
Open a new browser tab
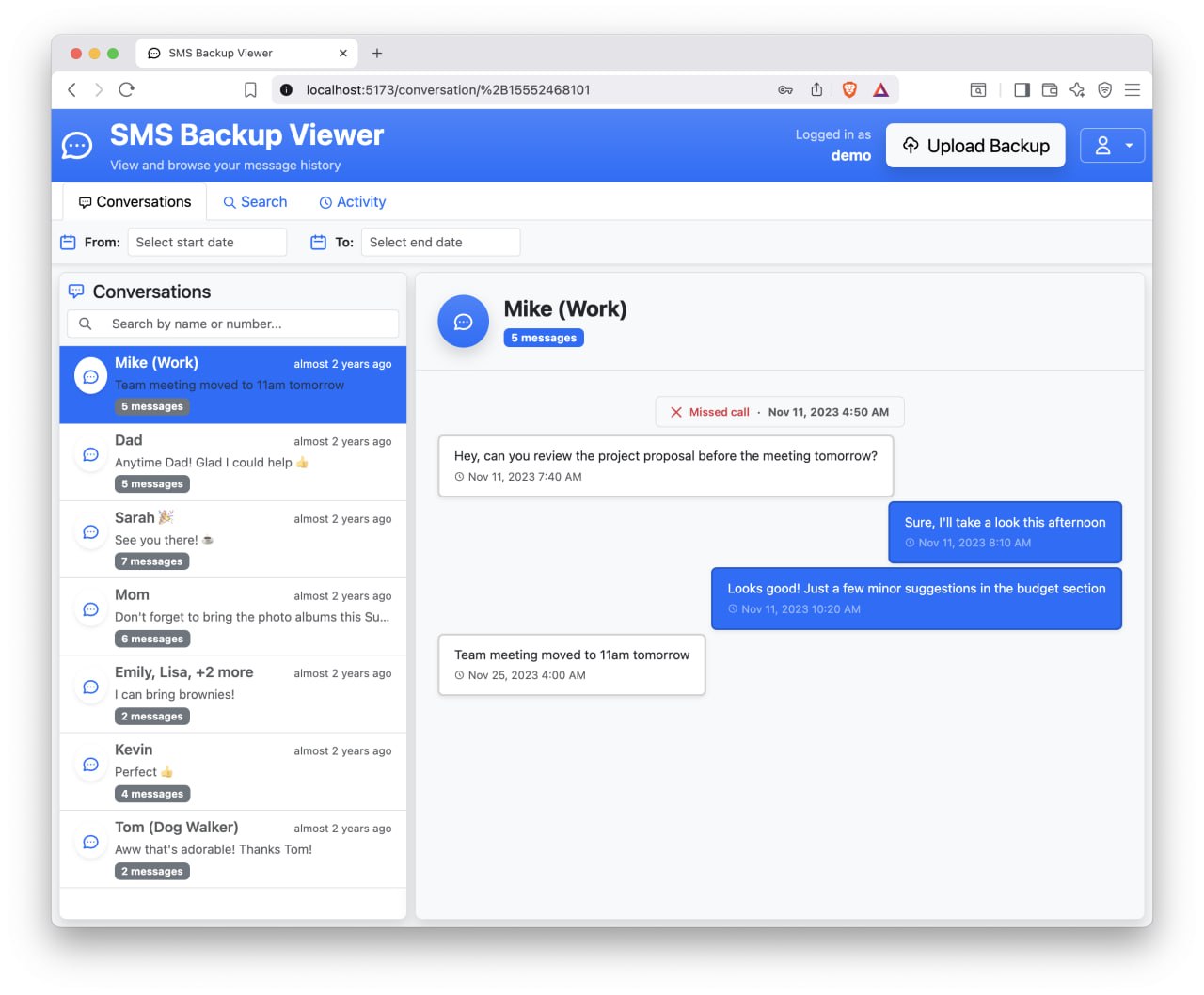pos(377,54)
